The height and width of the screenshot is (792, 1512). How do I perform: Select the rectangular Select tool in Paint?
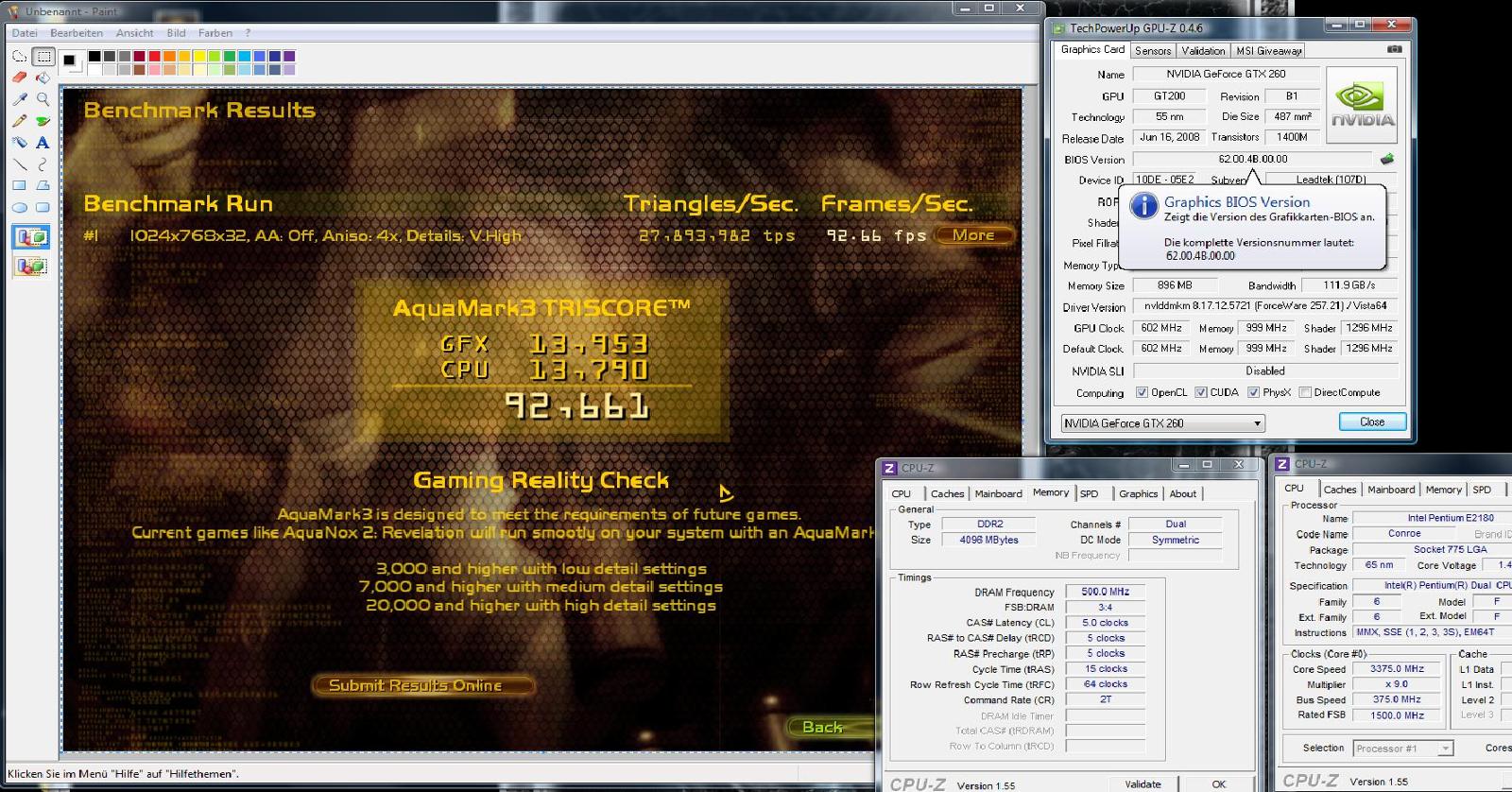click(43, 57)
